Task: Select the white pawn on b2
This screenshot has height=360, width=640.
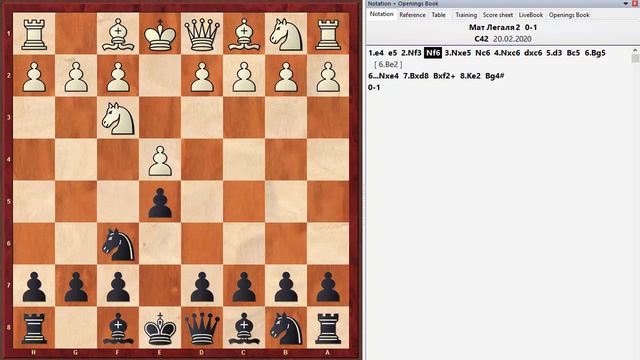Action: coord(286,76)
